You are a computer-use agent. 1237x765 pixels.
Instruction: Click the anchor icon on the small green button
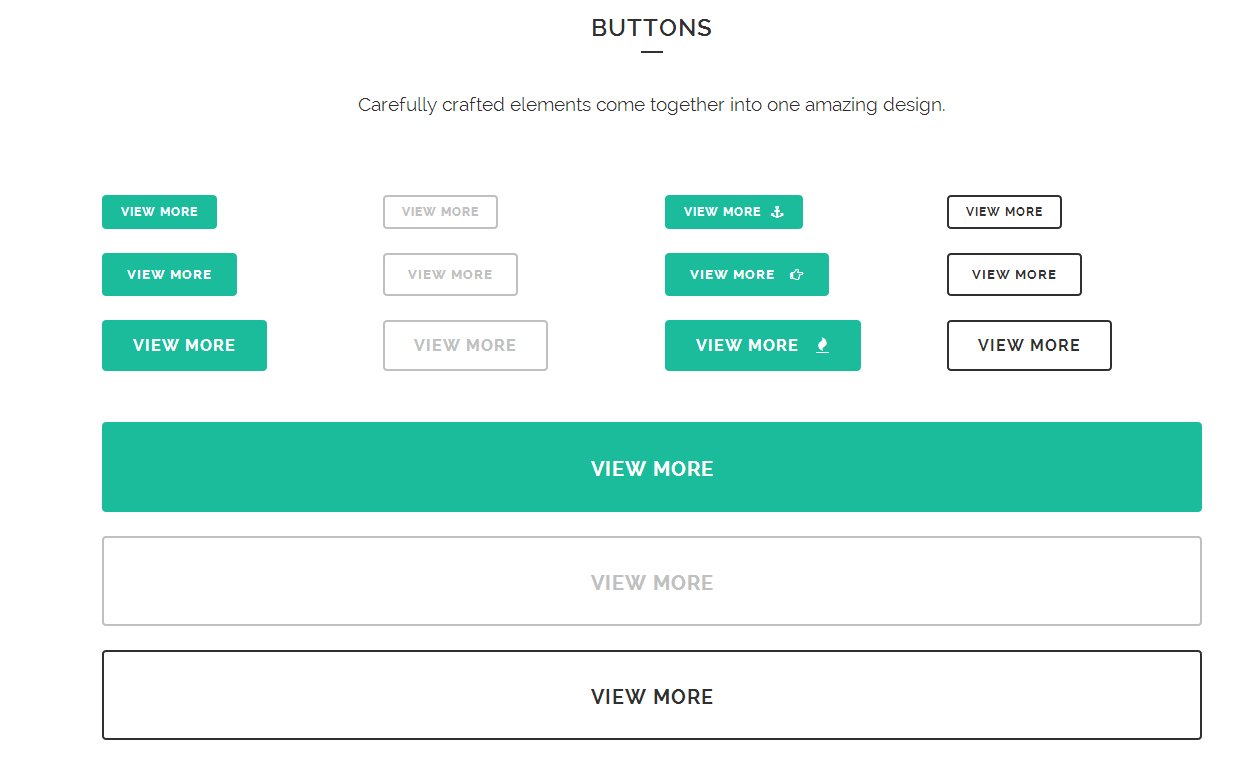click(x=777, y=212)
